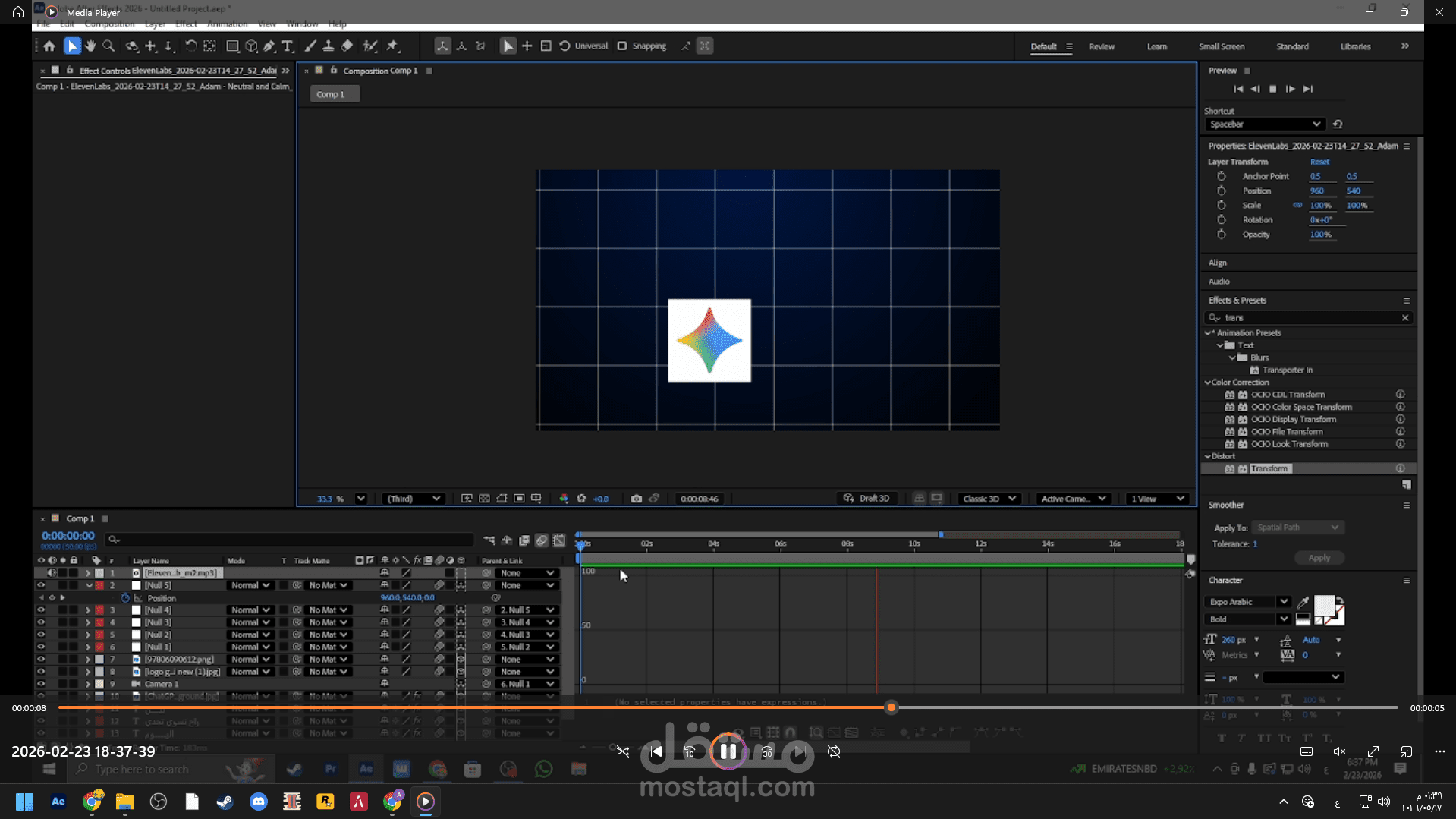
Task: Hide the Null 1 layer
Action: point(41,647)
